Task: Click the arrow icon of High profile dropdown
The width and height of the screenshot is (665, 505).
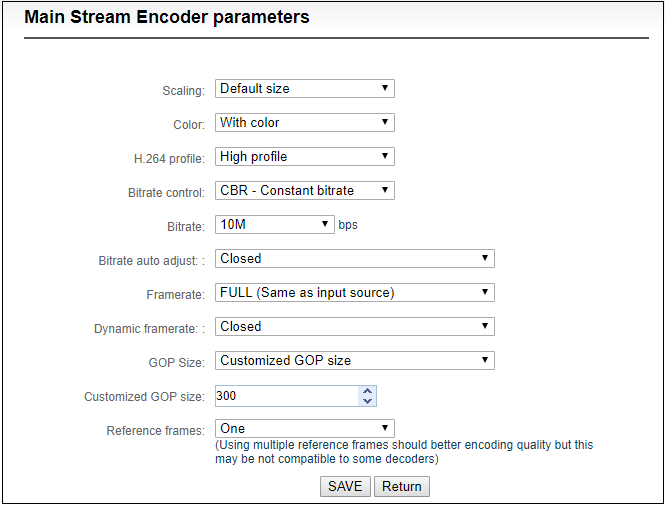Action: [385, 156]
